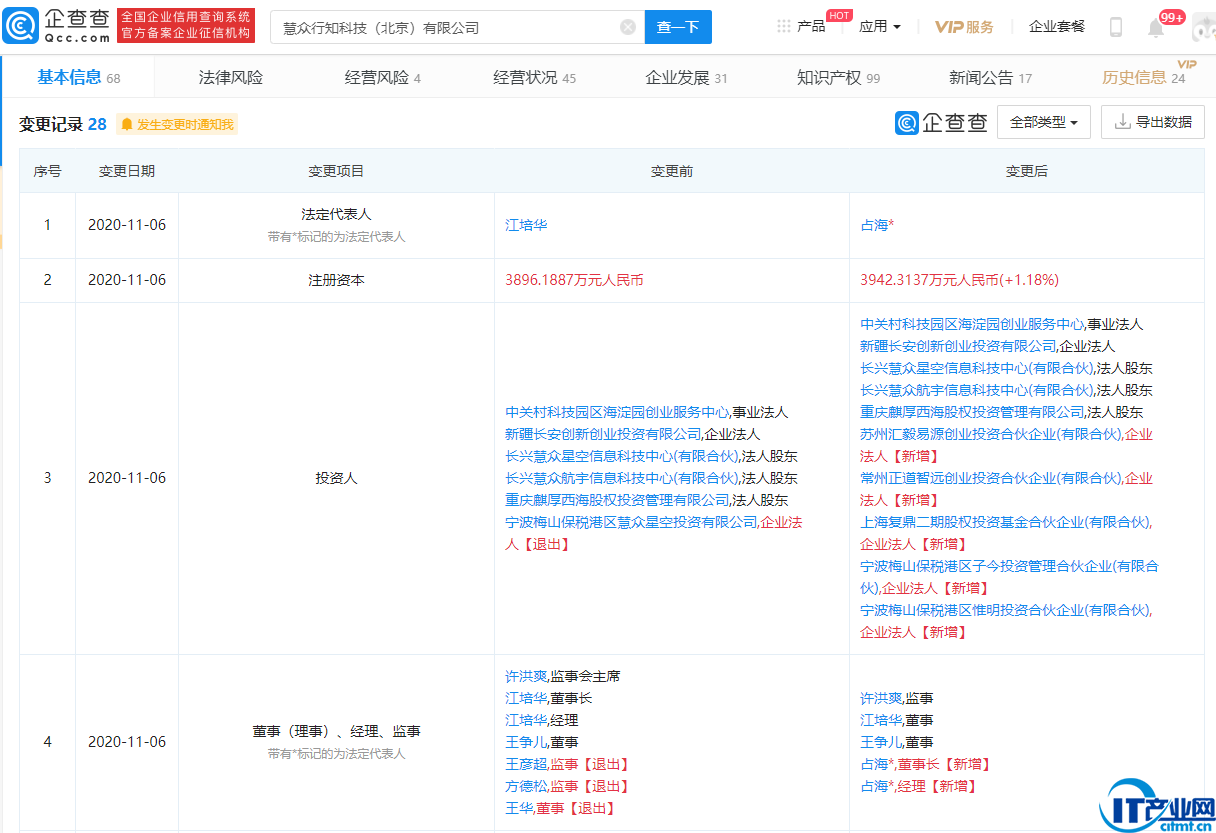
Task: Click the 变更记录 28 heading
Action: 63,124
